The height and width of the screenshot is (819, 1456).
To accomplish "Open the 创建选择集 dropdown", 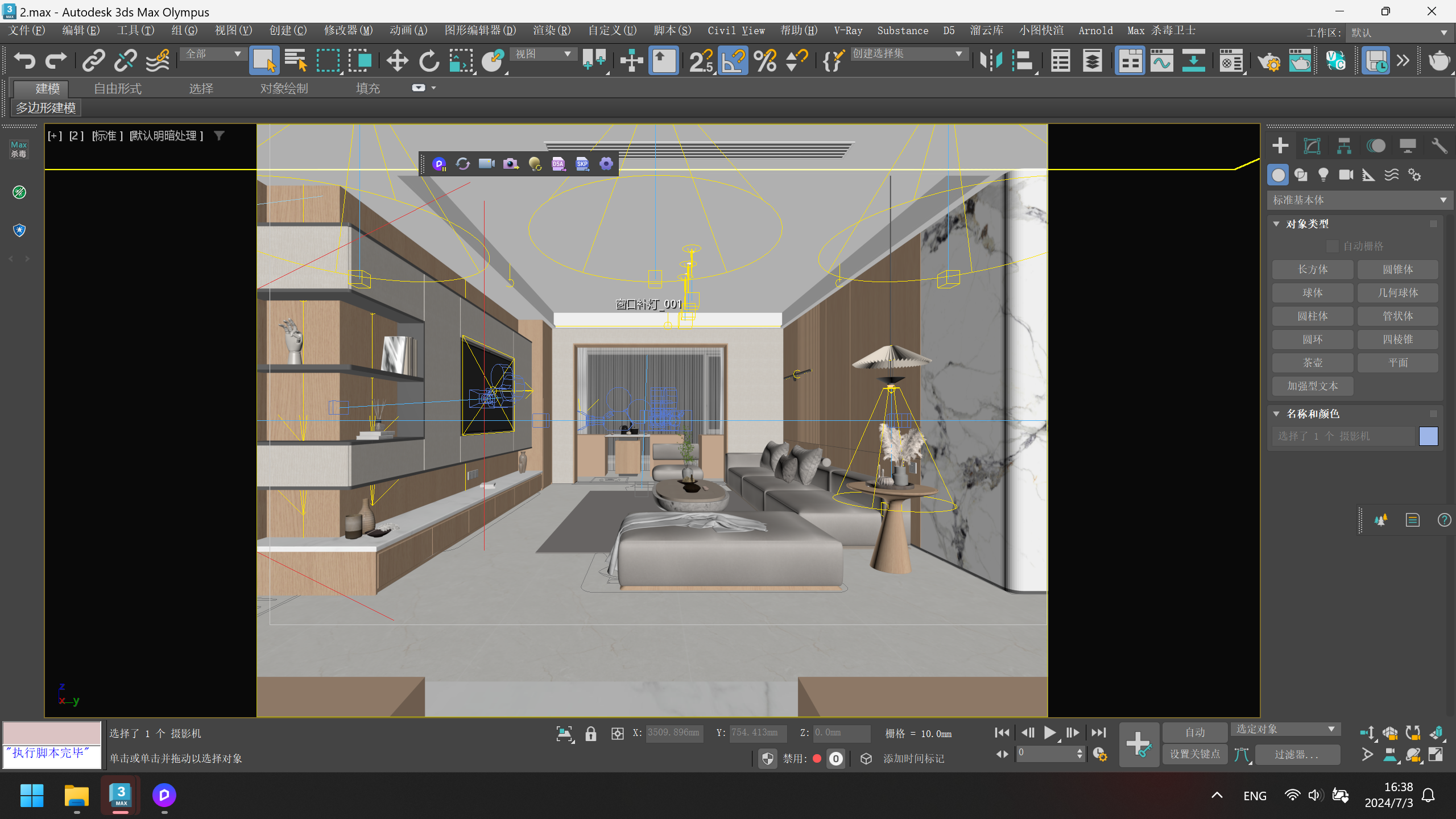I will (908, 53).
